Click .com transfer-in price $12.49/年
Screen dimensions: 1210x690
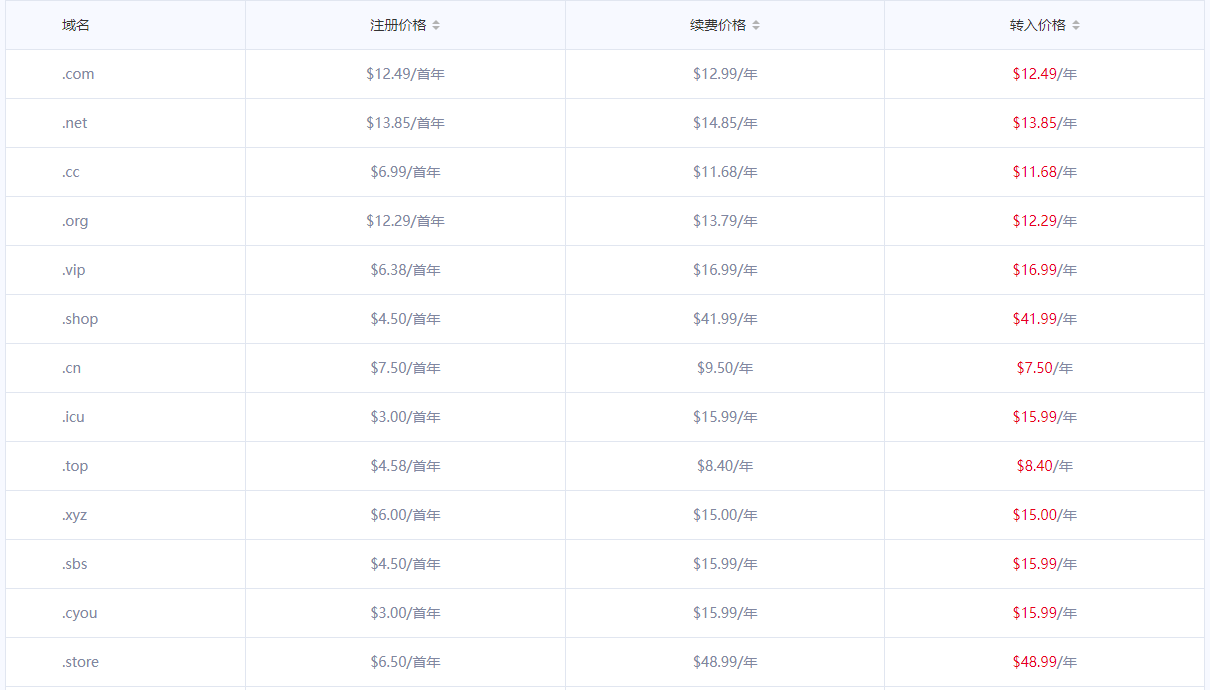coord(1045,74)
